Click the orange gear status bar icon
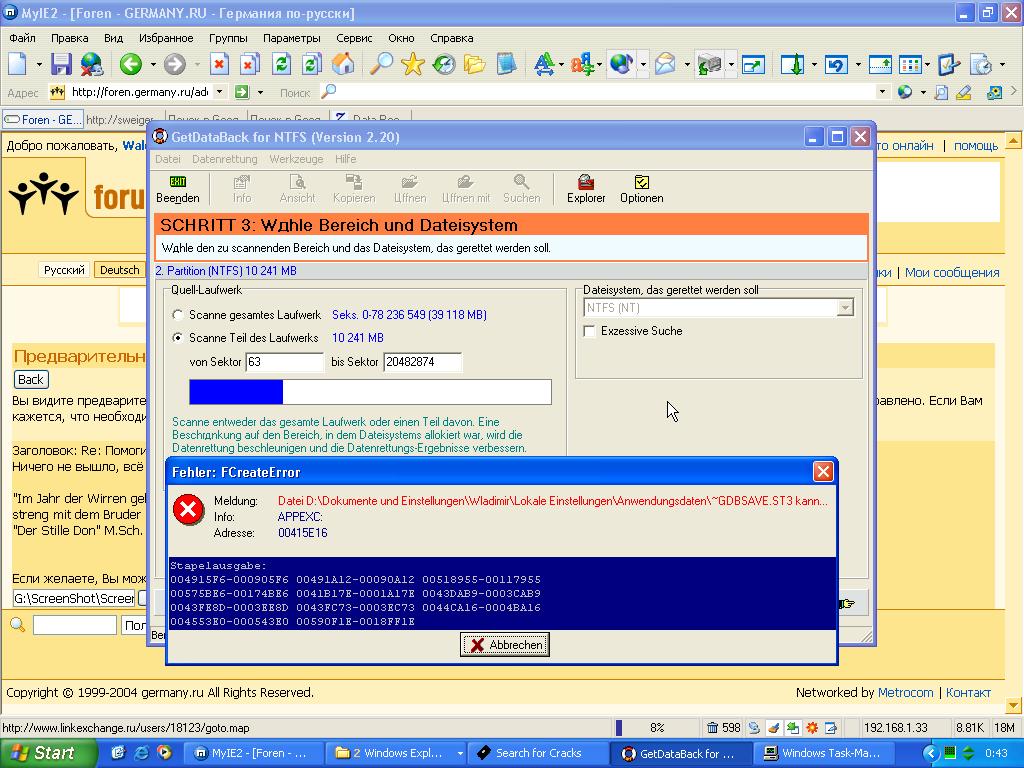Viewport: 1024px width, 768px height. coord(812,728)
